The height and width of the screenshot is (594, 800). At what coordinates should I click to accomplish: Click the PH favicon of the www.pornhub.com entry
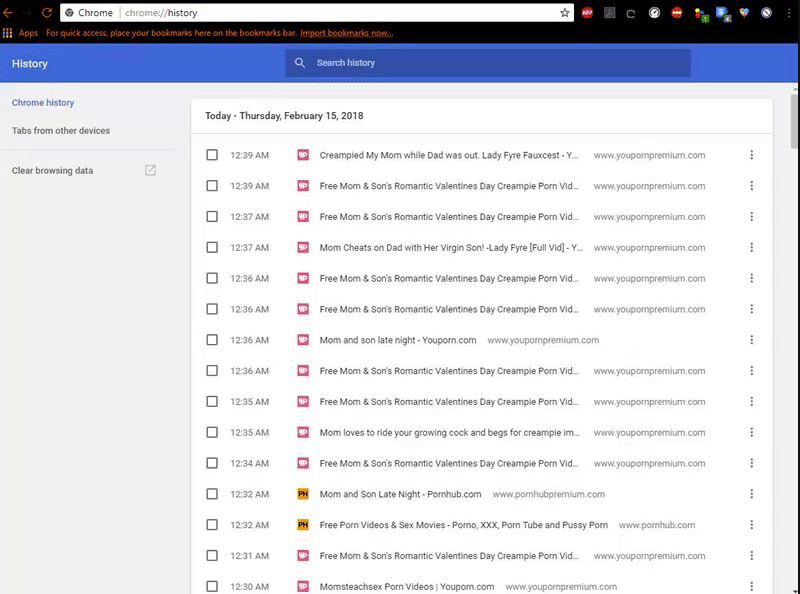pyautogui.click(x=303, y=525)
